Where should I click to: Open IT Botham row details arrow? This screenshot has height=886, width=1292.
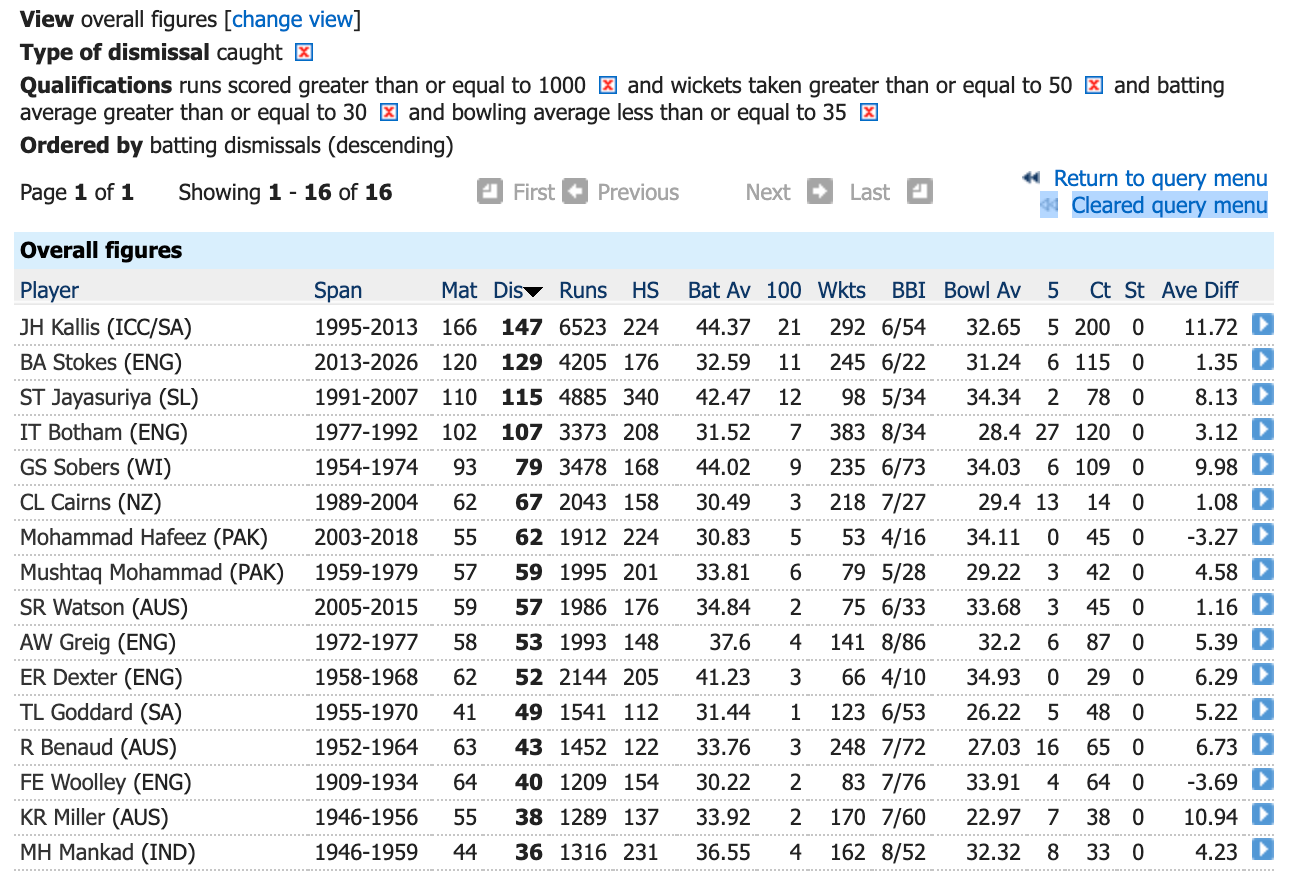tap(1263, 429)
